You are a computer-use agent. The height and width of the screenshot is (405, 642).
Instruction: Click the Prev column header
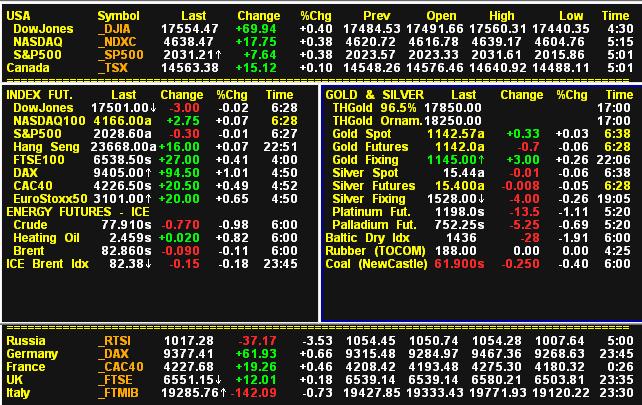click(377, 16)
